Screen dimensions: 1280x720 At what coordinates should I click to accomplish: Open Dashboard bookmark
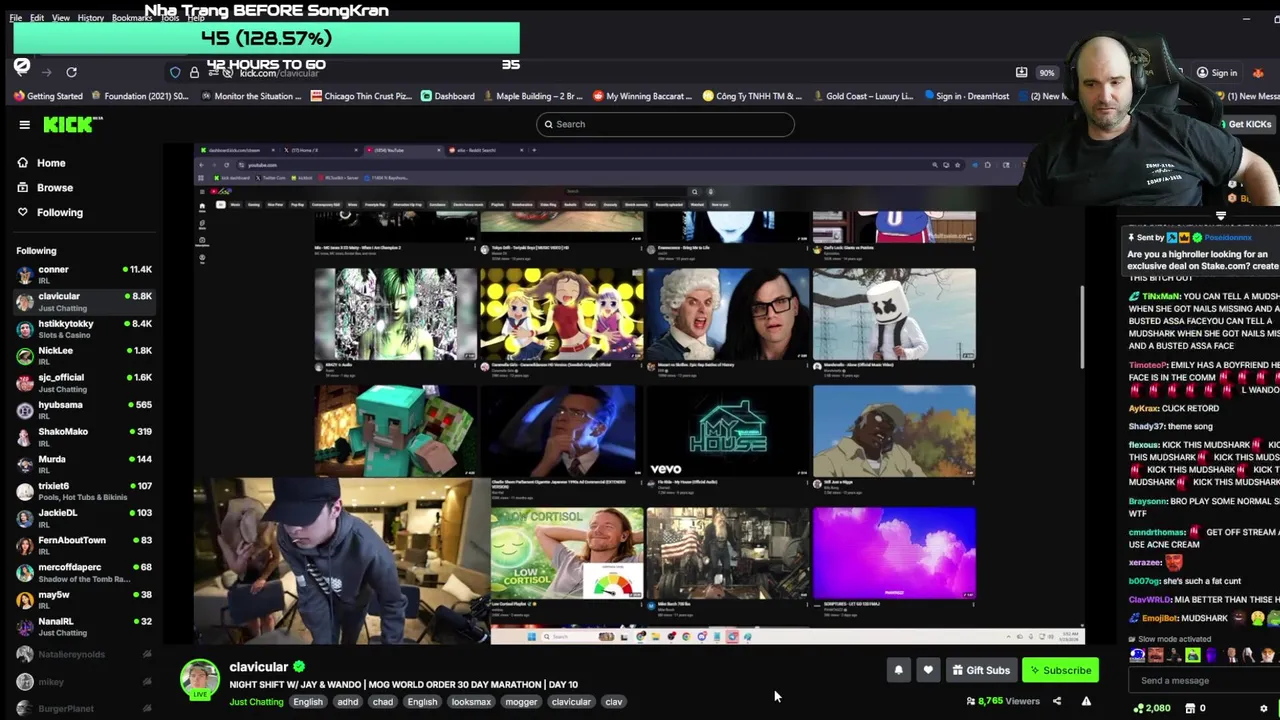pos(447,96)
